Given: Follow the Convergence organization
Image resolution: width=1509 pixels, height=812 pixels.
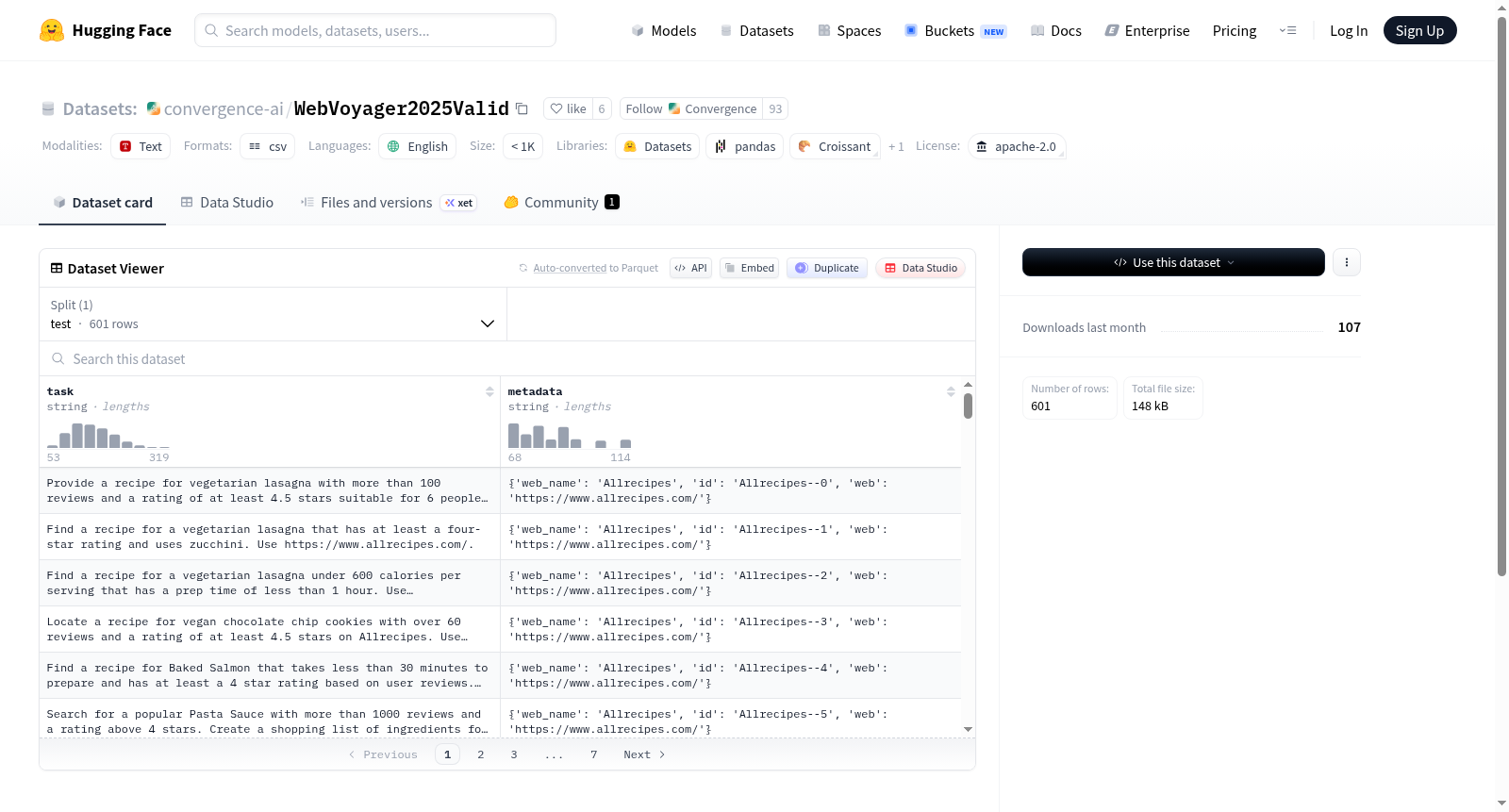Looking at the screenshot, I should click(691, 108).
